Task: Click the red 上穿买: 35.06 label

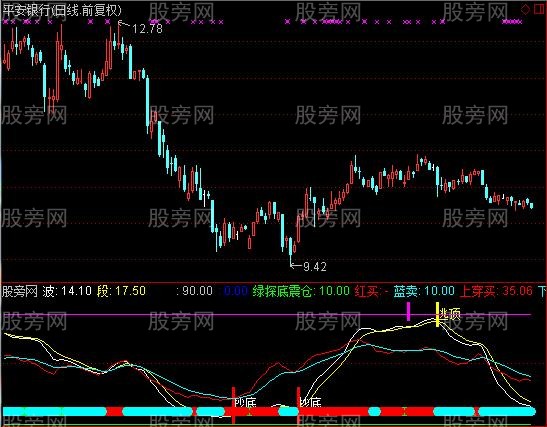Action: 496,291
